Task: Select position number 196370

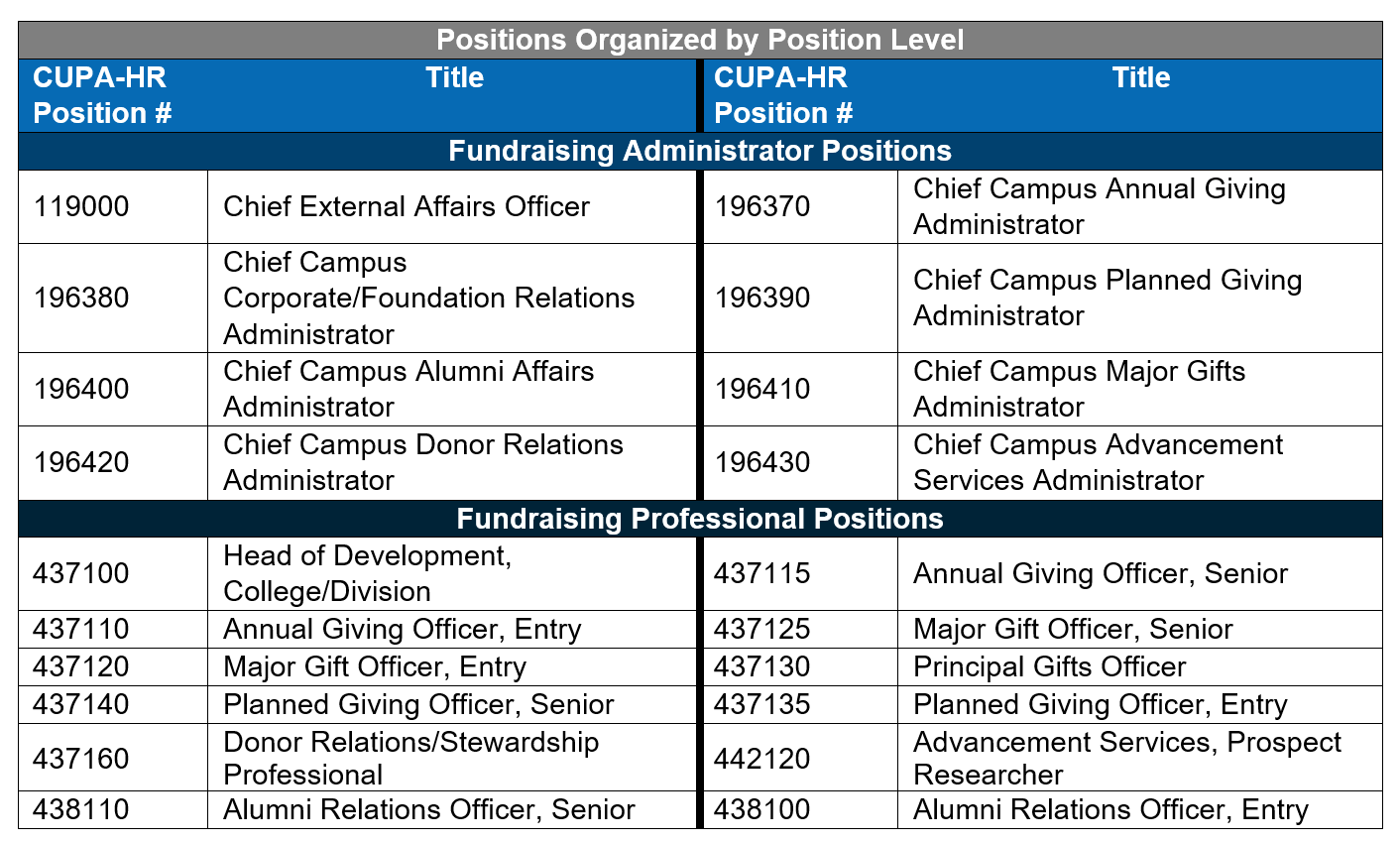Action: (762, 206)
